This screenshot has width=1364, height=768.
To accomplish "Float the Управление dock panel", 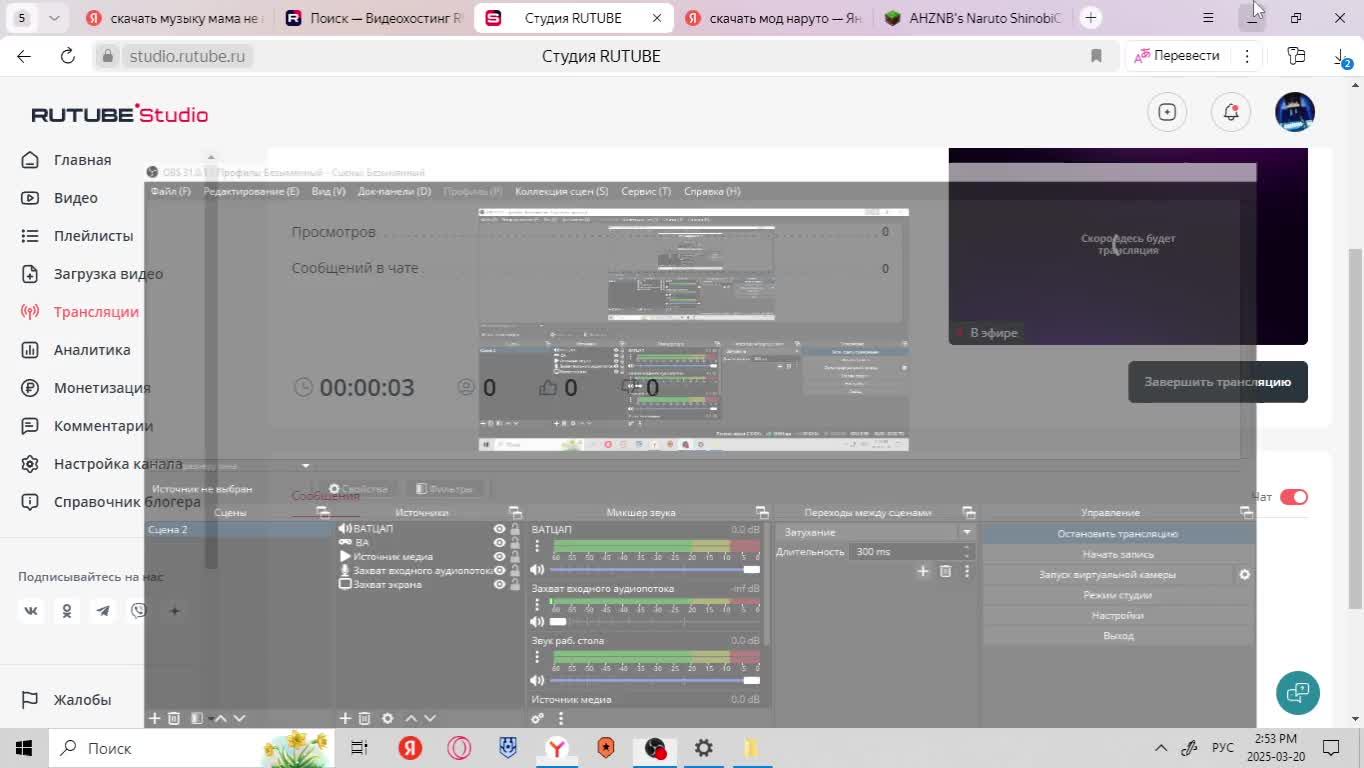I will click(x=1246, y=512).
